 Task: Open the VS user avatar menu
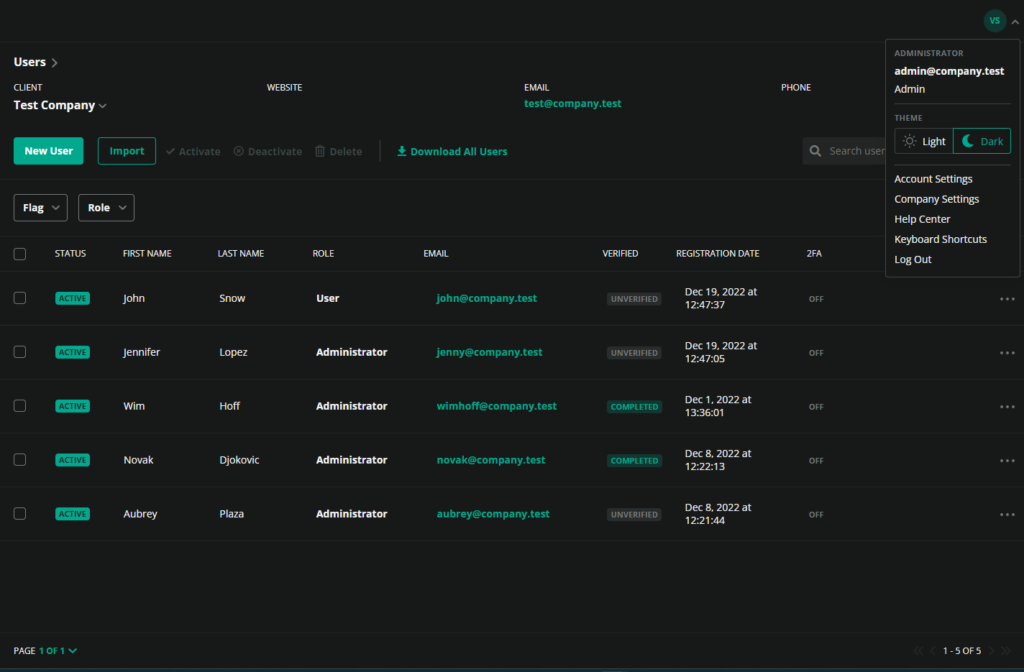(x=994, y=21)
